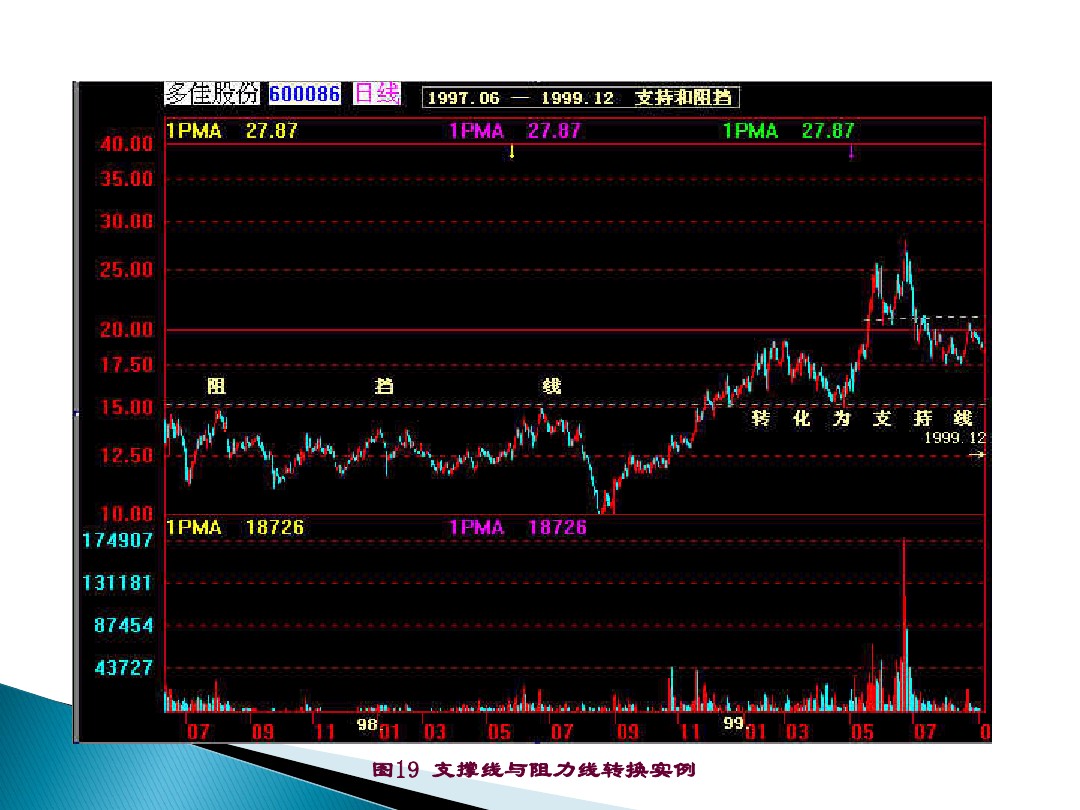1080x810 pixels.
Task: Click the right arrow below 1999.12
Action: [977, 455]
